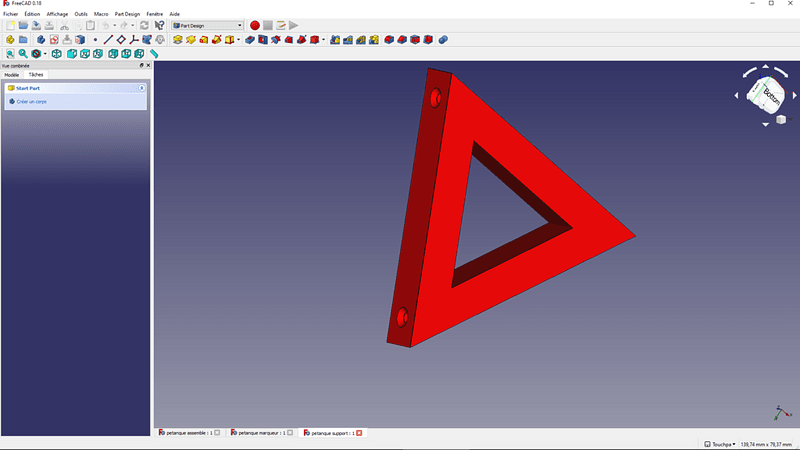This screenshot has height=450, width=800.
Task: Fit all content in view
Action: coord(10,54)
